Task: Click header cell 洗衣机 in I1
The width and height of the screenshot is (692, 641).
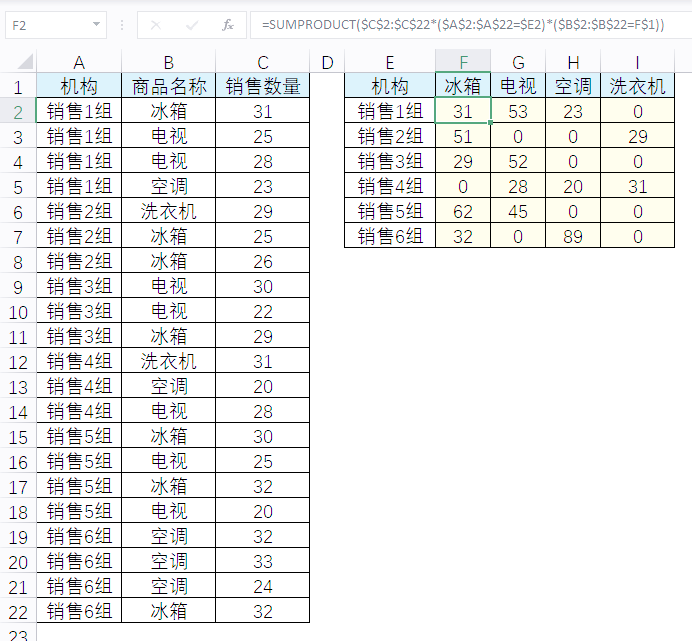Action: tap(637, 86)
